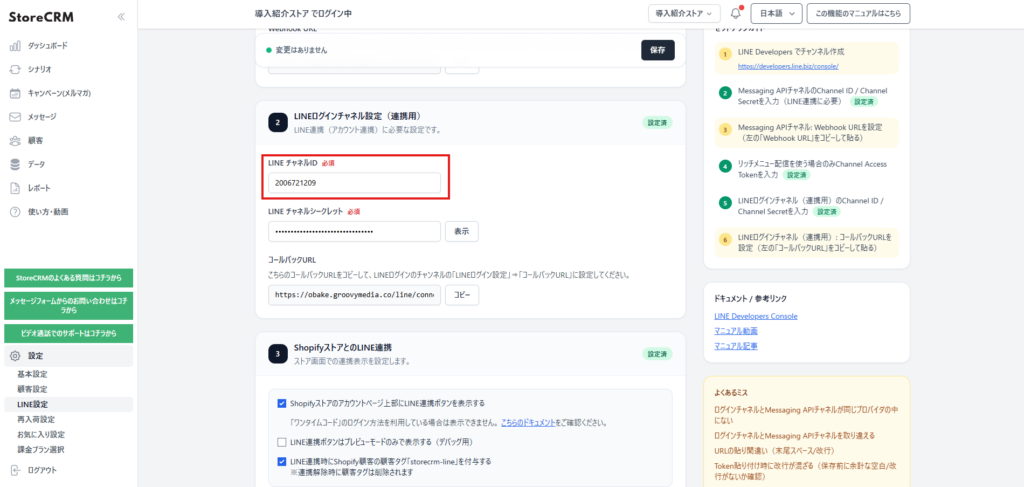Click the LINE チャネルID input field

click(354, 183)
